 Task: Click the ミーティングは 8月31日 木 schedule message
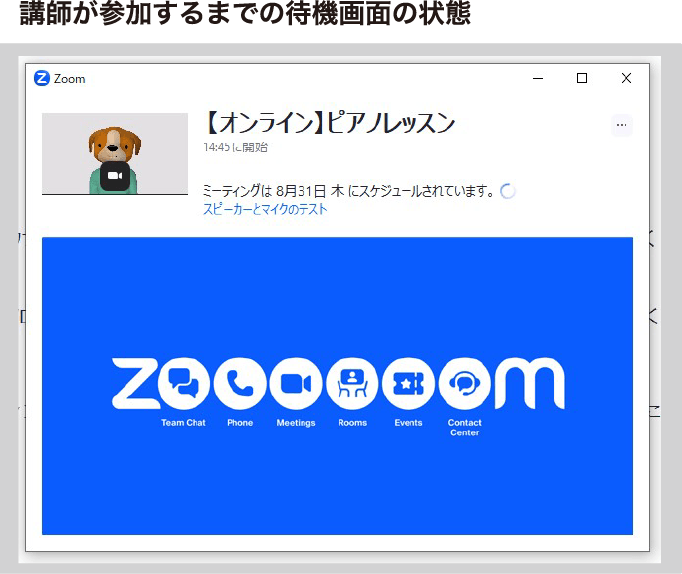point(348,190)
